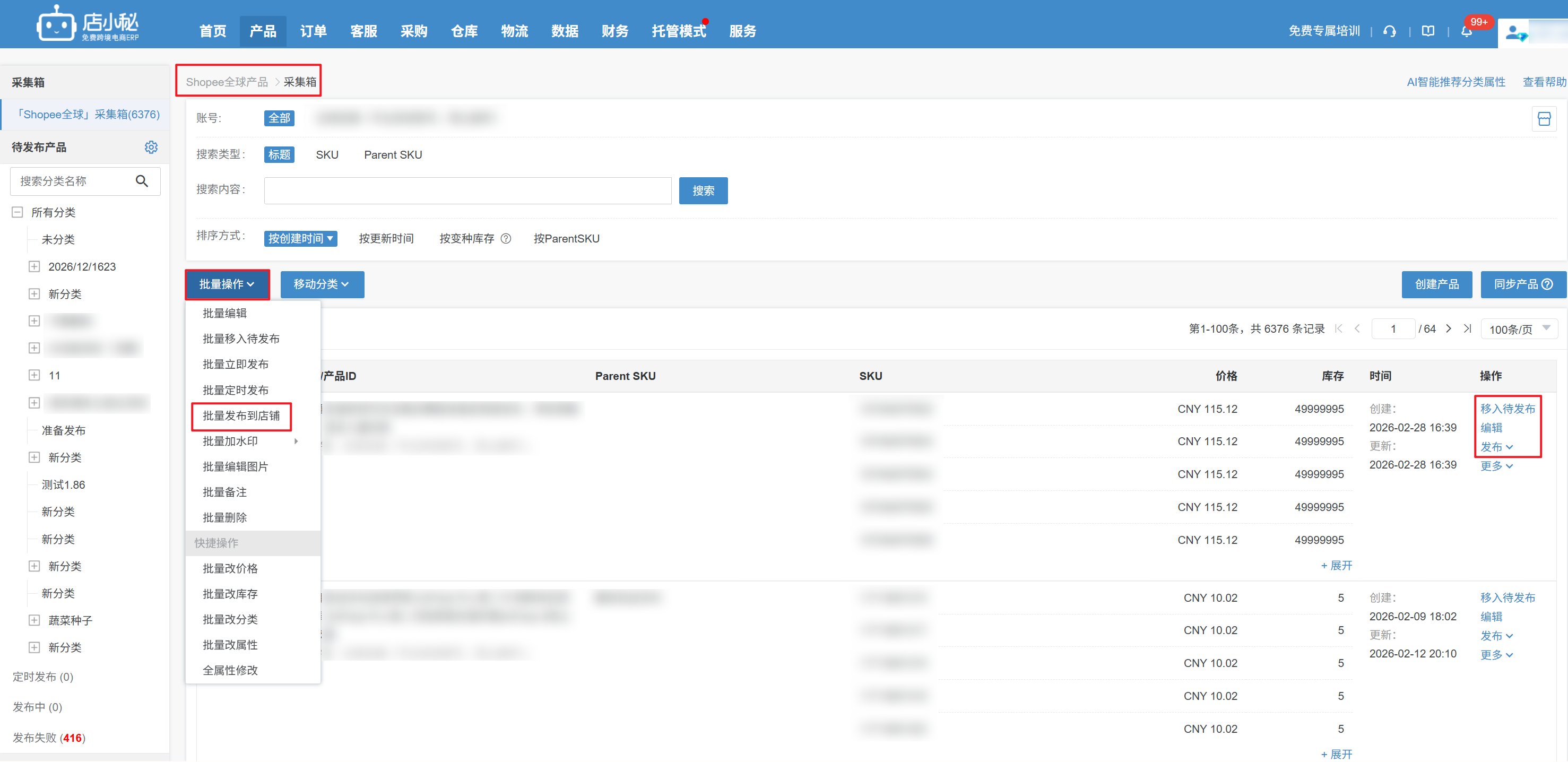The height and width of the screenshot is (762, 1568).
Task: Click the collapse filter panel icon
Action: [1544, 119]
